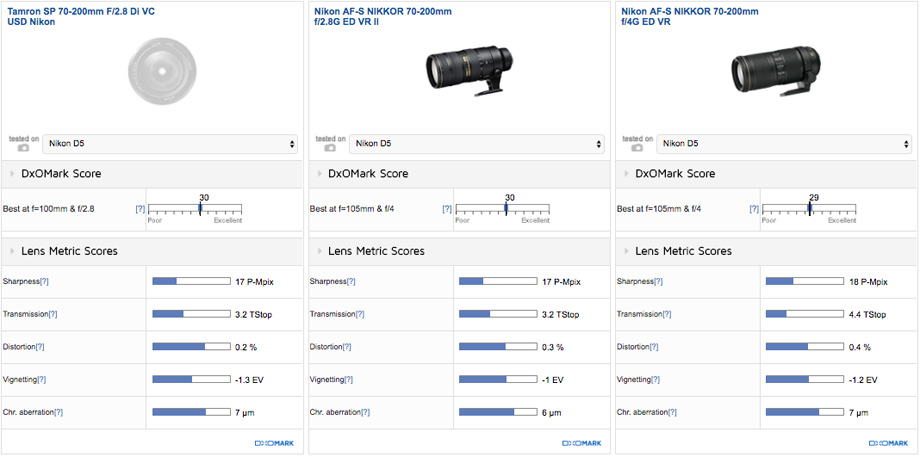Screen dimensions: 920x457
Task: Open the Tamron SP 70-200mm F/2.8 lens link
Action: (x=81, y=17)
